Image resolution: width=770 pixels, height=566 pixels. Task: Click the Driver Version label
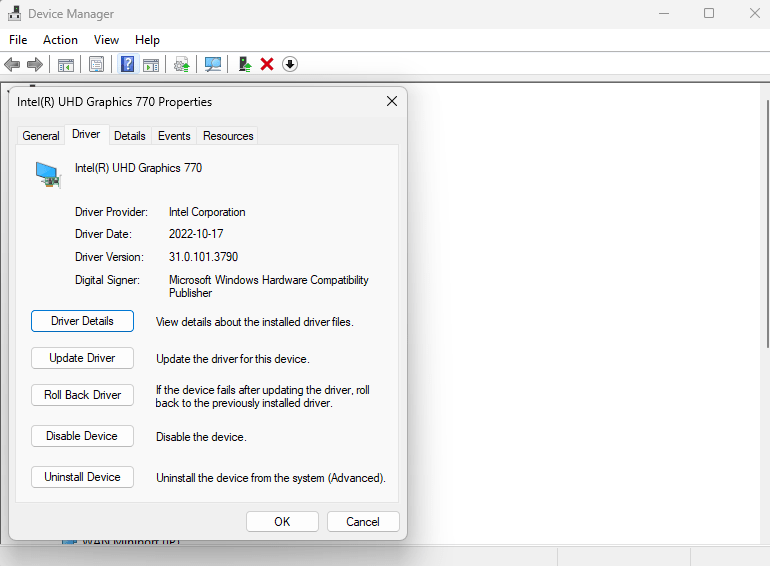pyautogui.click(x=109, y=257)
